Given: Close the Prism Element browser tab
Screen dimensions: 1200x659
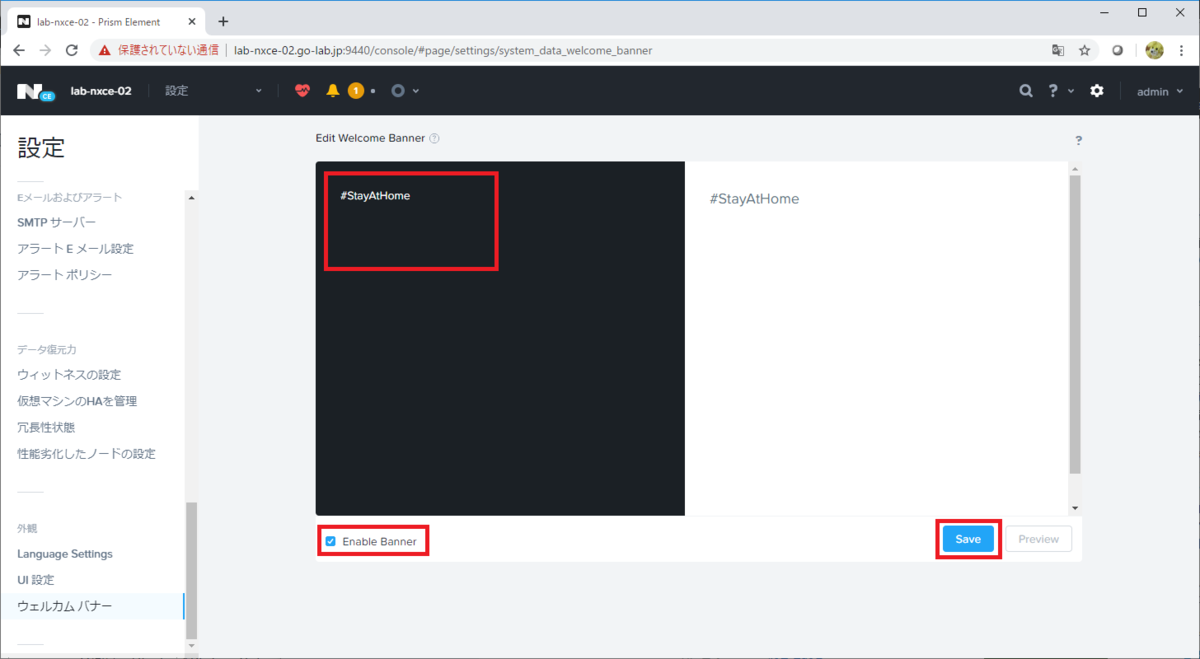Looking at the screenshot, I should pos(191,21).
